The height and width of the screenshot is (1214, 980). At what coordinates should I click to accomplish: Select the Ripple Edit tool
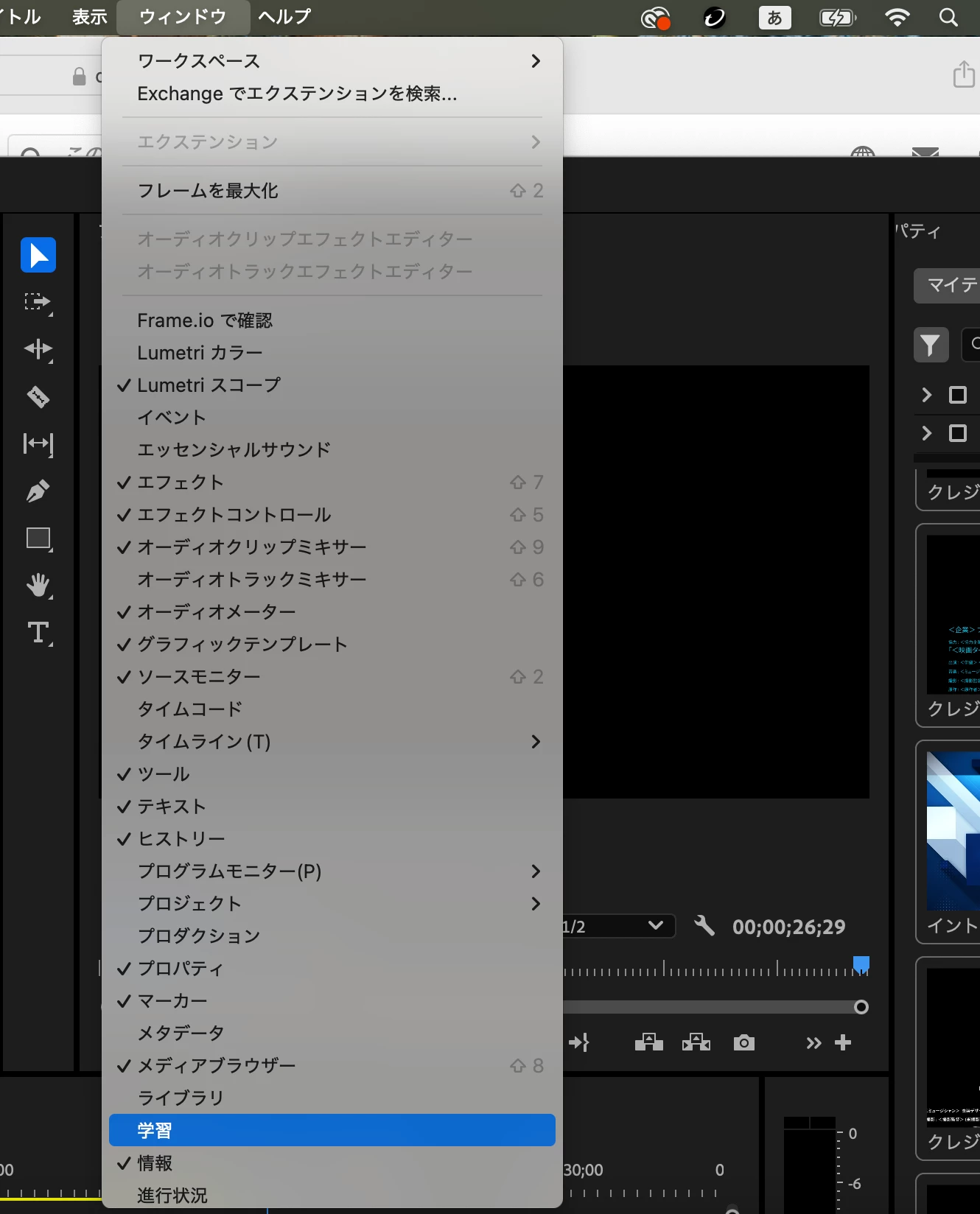38,350
